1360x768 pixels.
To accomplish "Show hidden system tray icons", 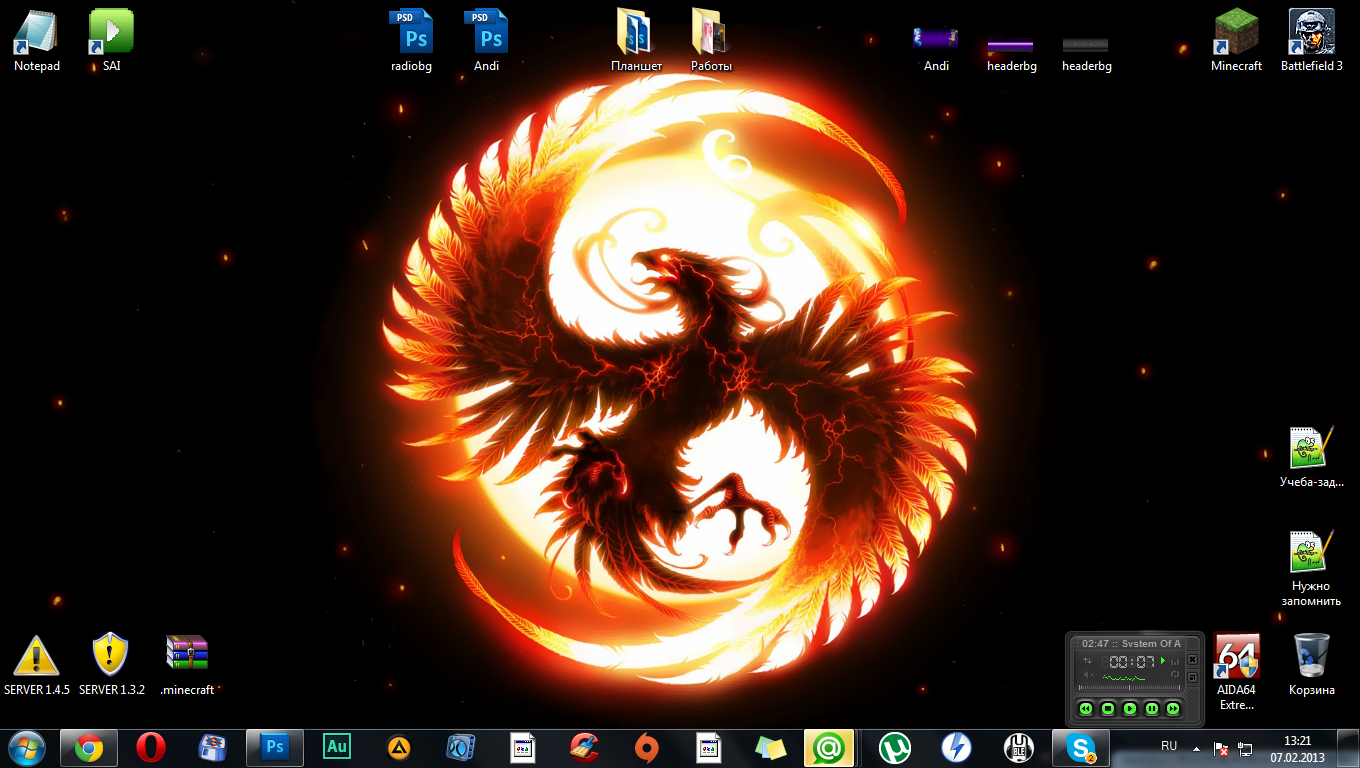I will tap(1196, 748).
